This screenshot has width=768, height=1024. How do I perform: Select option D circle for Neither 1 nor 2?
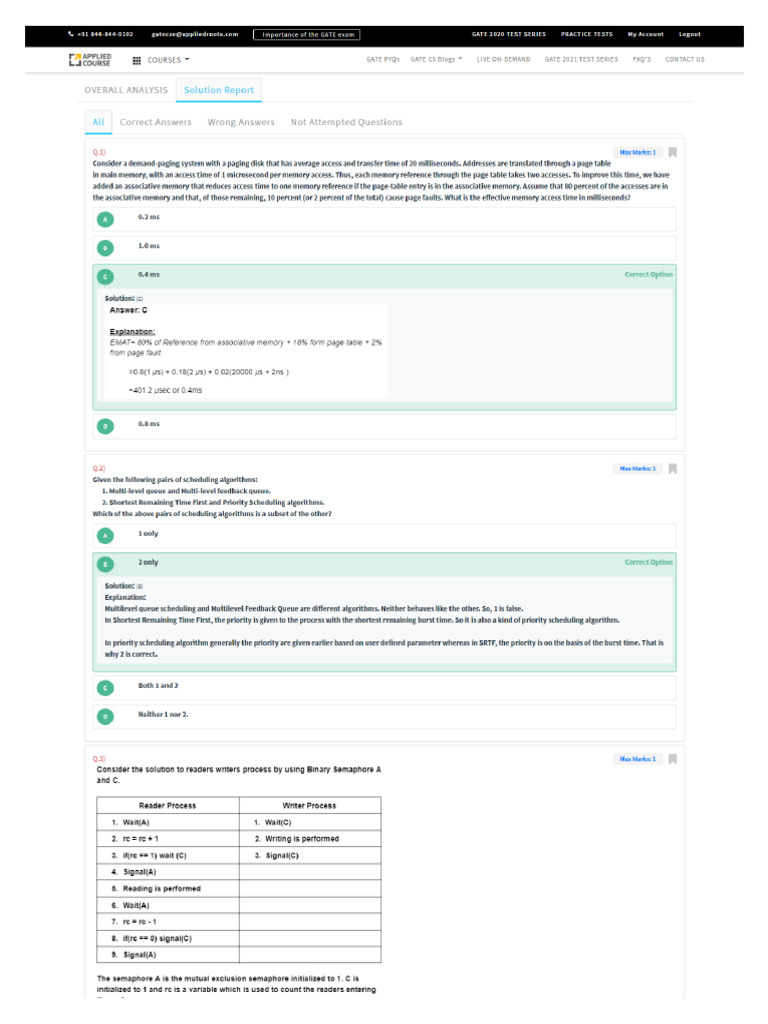pyautogui.click(x=105, y=716)
